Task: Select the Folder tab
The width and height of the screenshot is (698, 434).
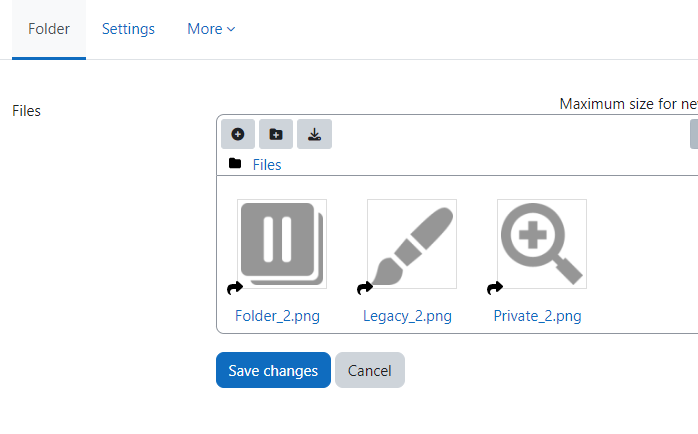Action: [x=49, y=29]
